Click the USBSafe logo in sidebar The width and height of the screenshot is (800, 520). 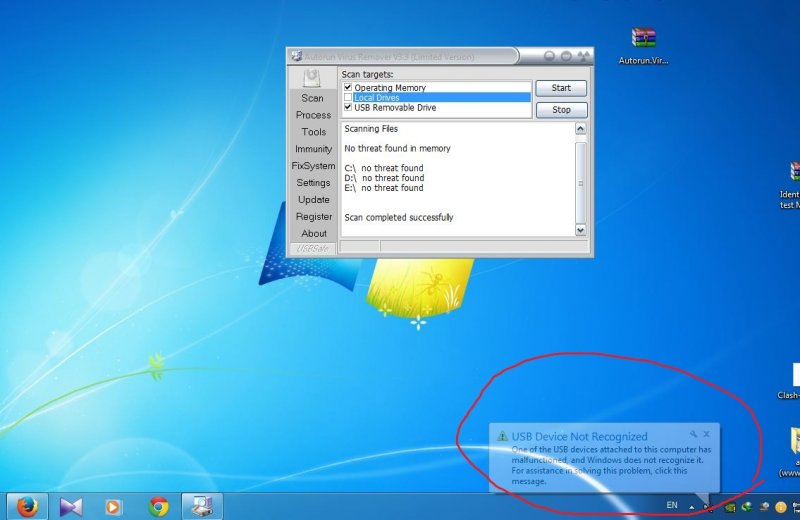click(312, 249)
